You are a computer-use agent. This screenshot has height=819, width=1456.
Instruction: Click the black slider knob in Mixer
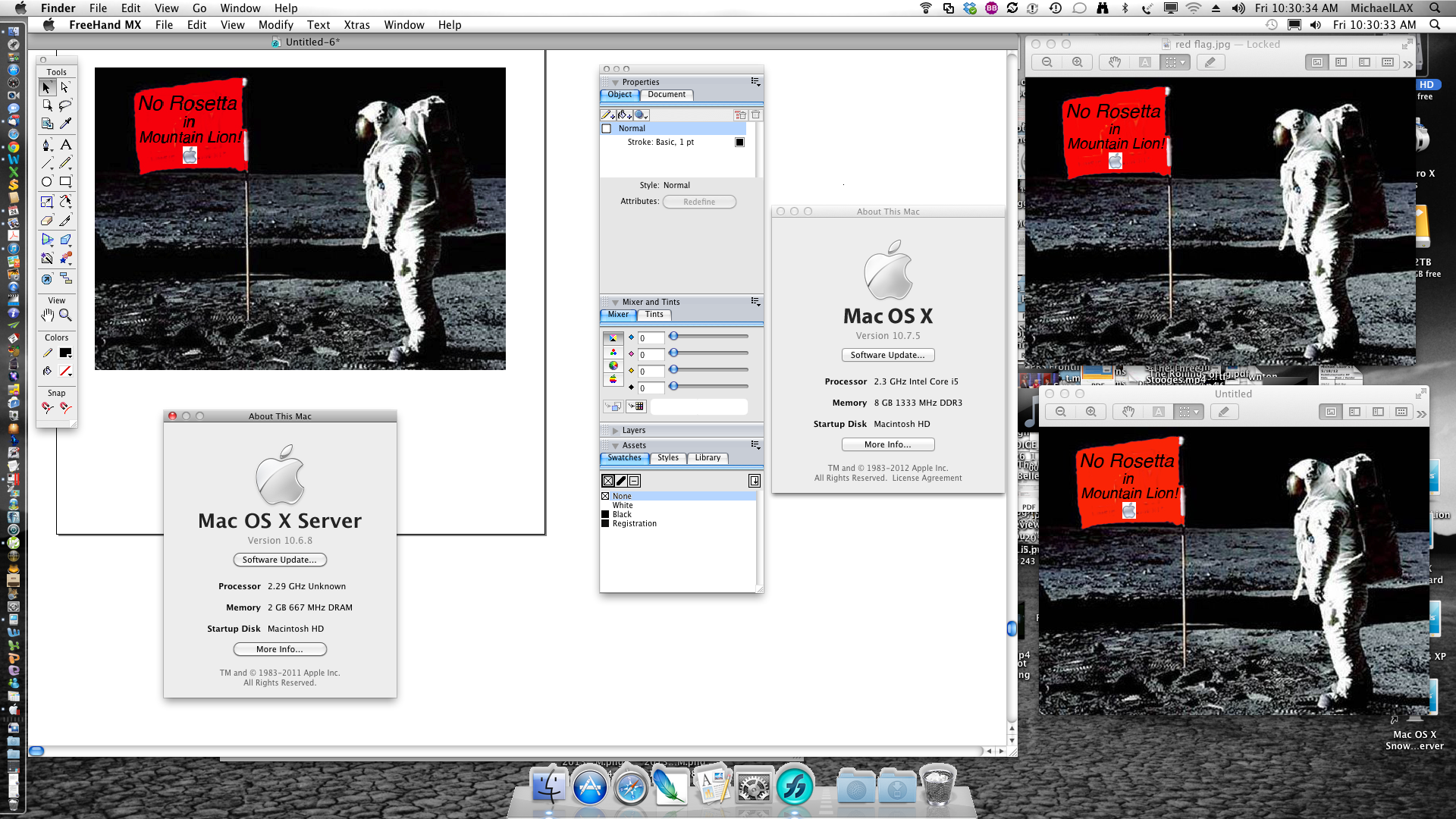click(673, 386)
